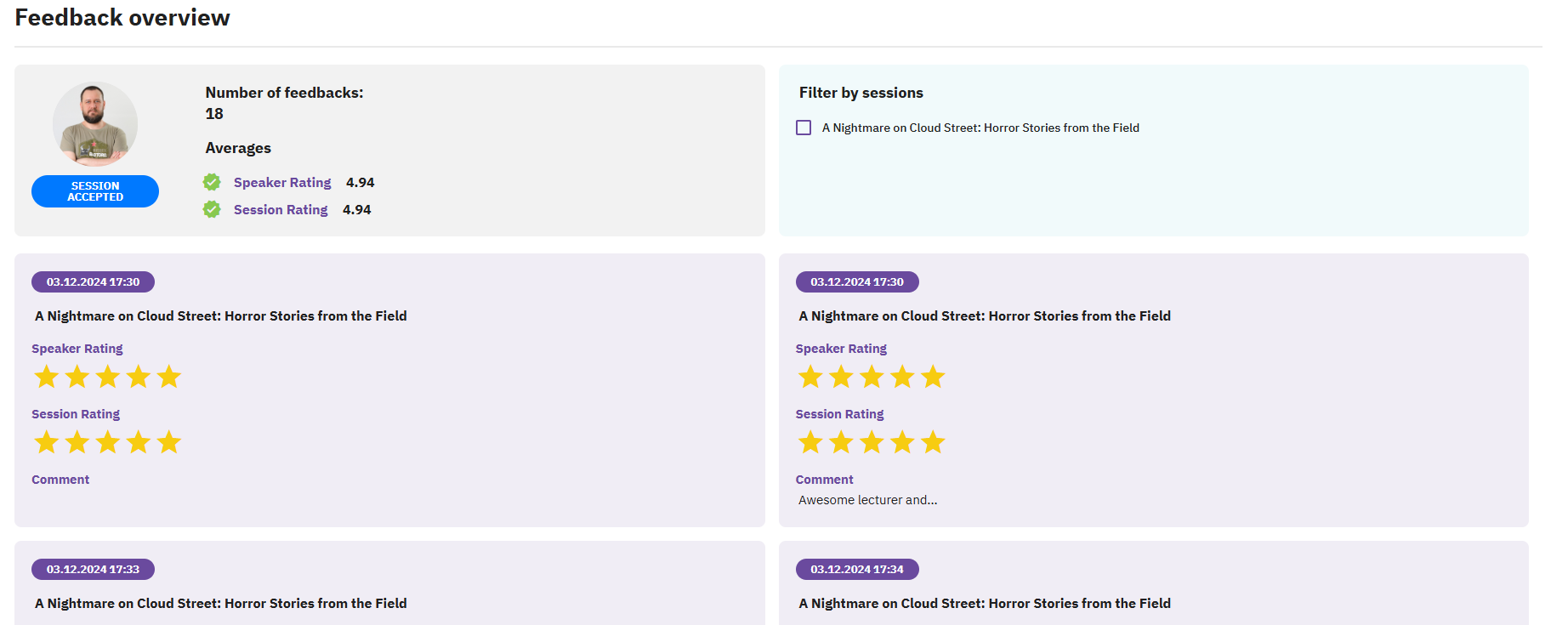This screenshot has height=625, width=1568.
Task: Click the SESSION ACCEPTED badge
Action: [95, 191]
